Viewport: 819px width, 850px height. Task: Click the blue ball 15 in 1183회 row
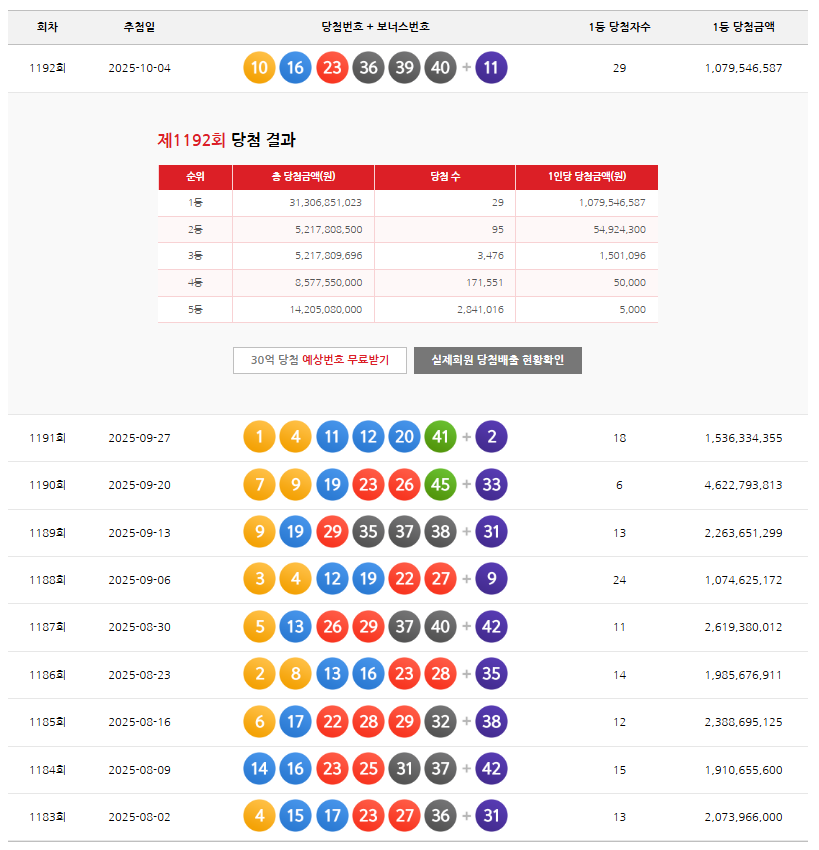(x=295, y=816)
